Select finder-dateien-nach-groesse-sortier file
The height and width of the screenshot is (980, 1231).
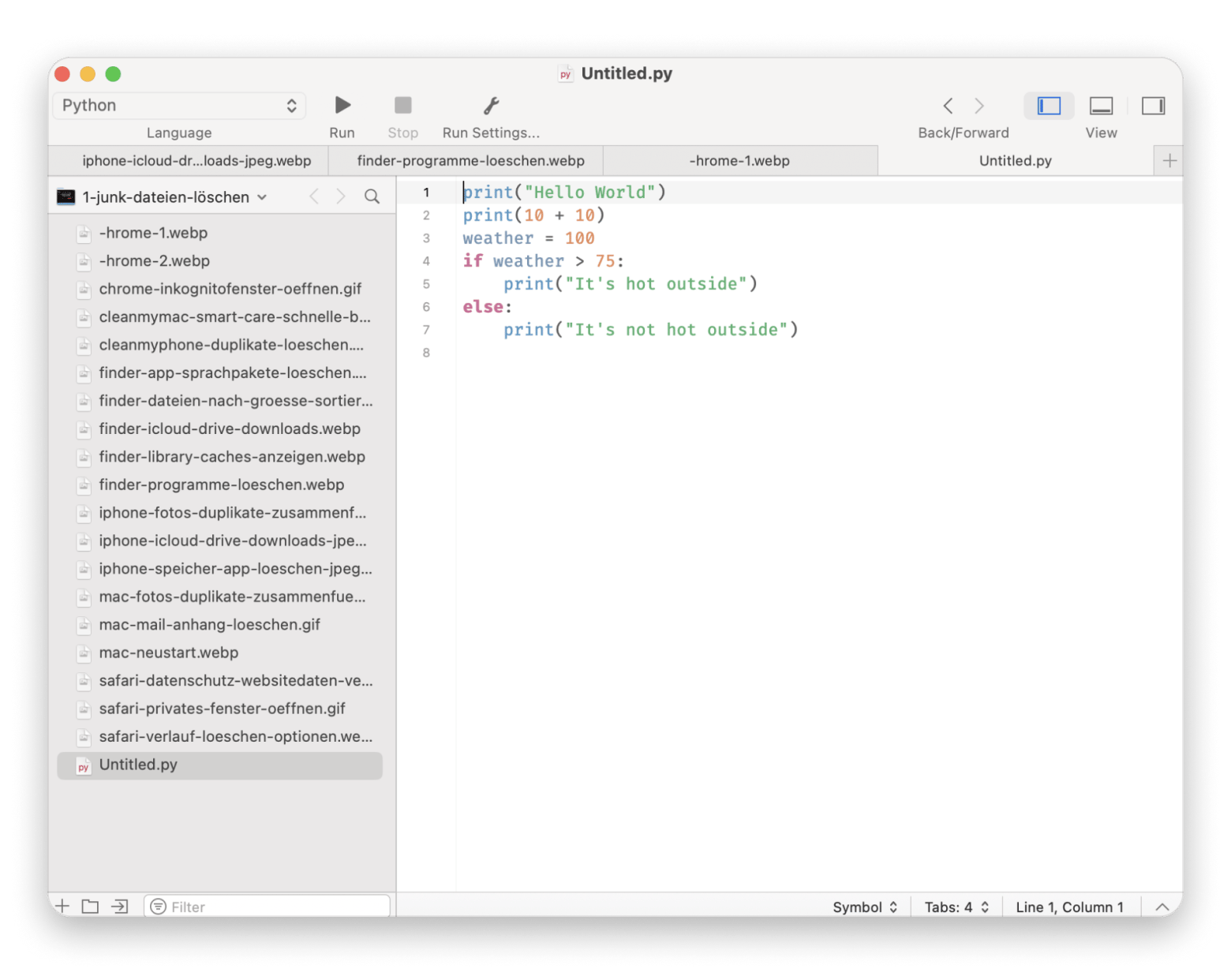pyautogui.click(x=220, y=401)
